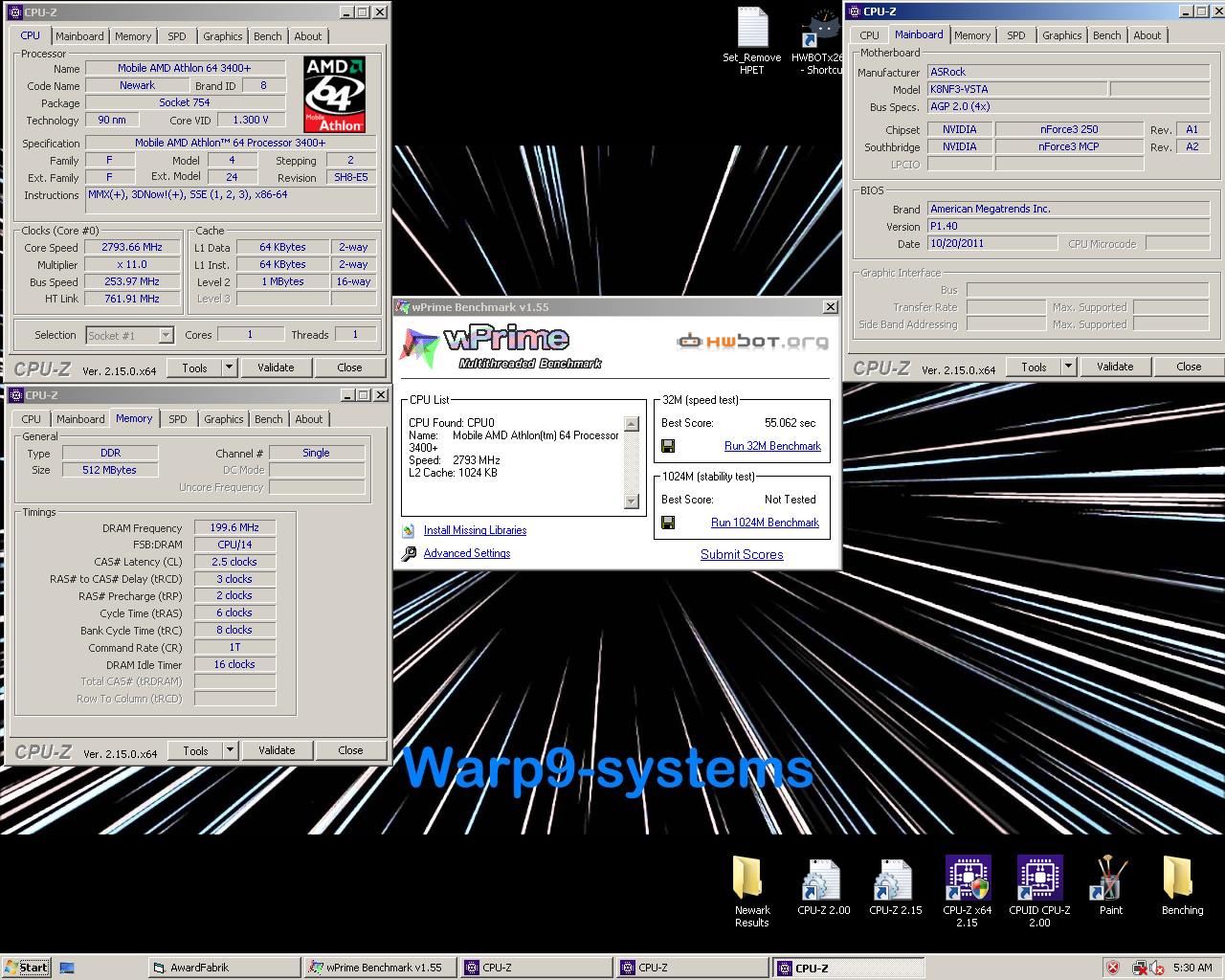
Task: Switch to AwardFabrik taskbar item
Action: click(224, 968)
